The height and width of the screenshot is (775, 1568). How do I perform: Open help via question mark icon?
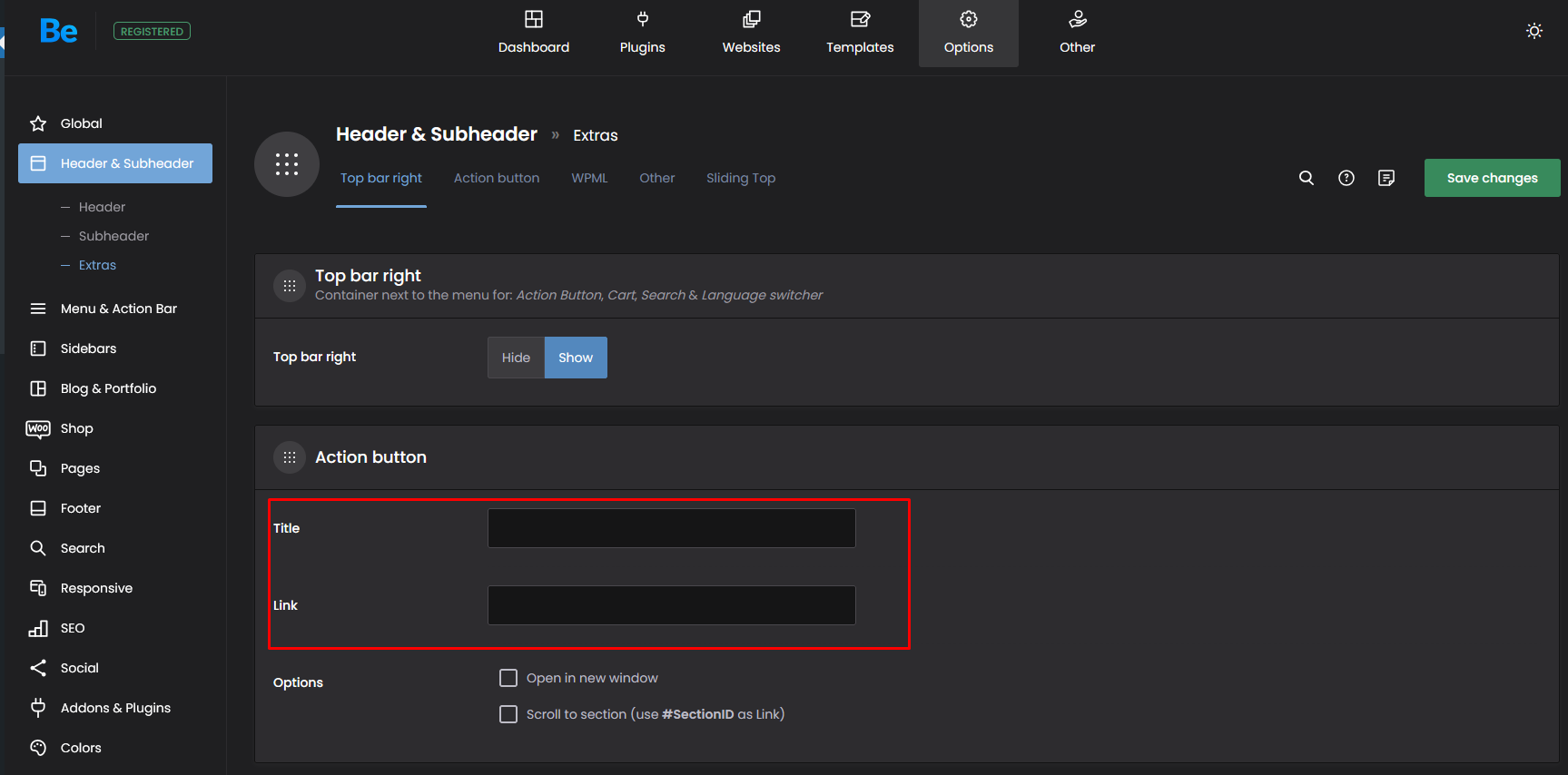(1346, 178)
